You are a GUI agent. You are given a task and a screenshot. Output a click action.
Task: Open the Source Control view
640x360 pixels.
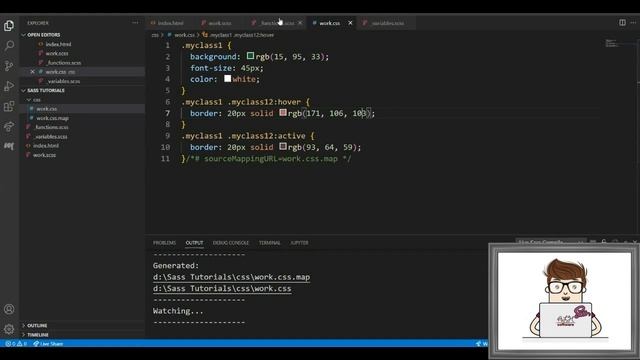(x=9, y=66)
